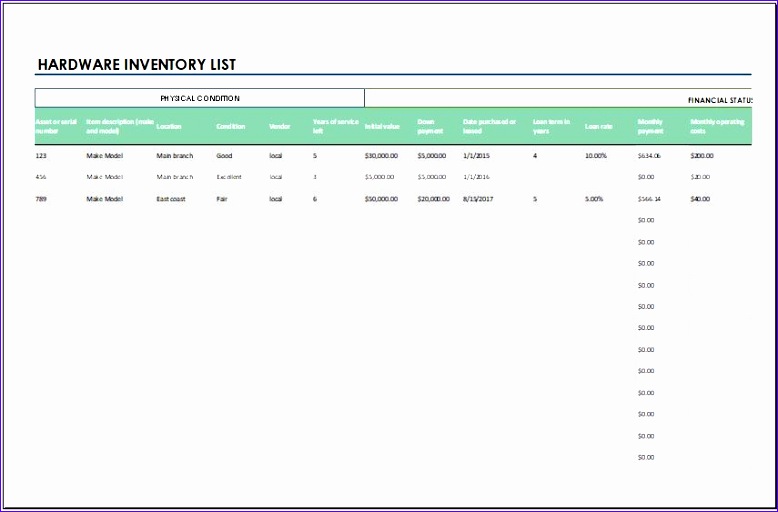Select the 'Asset or serial number' column header
This screenshot has height=512, width=778.
[x=56, y=127]
